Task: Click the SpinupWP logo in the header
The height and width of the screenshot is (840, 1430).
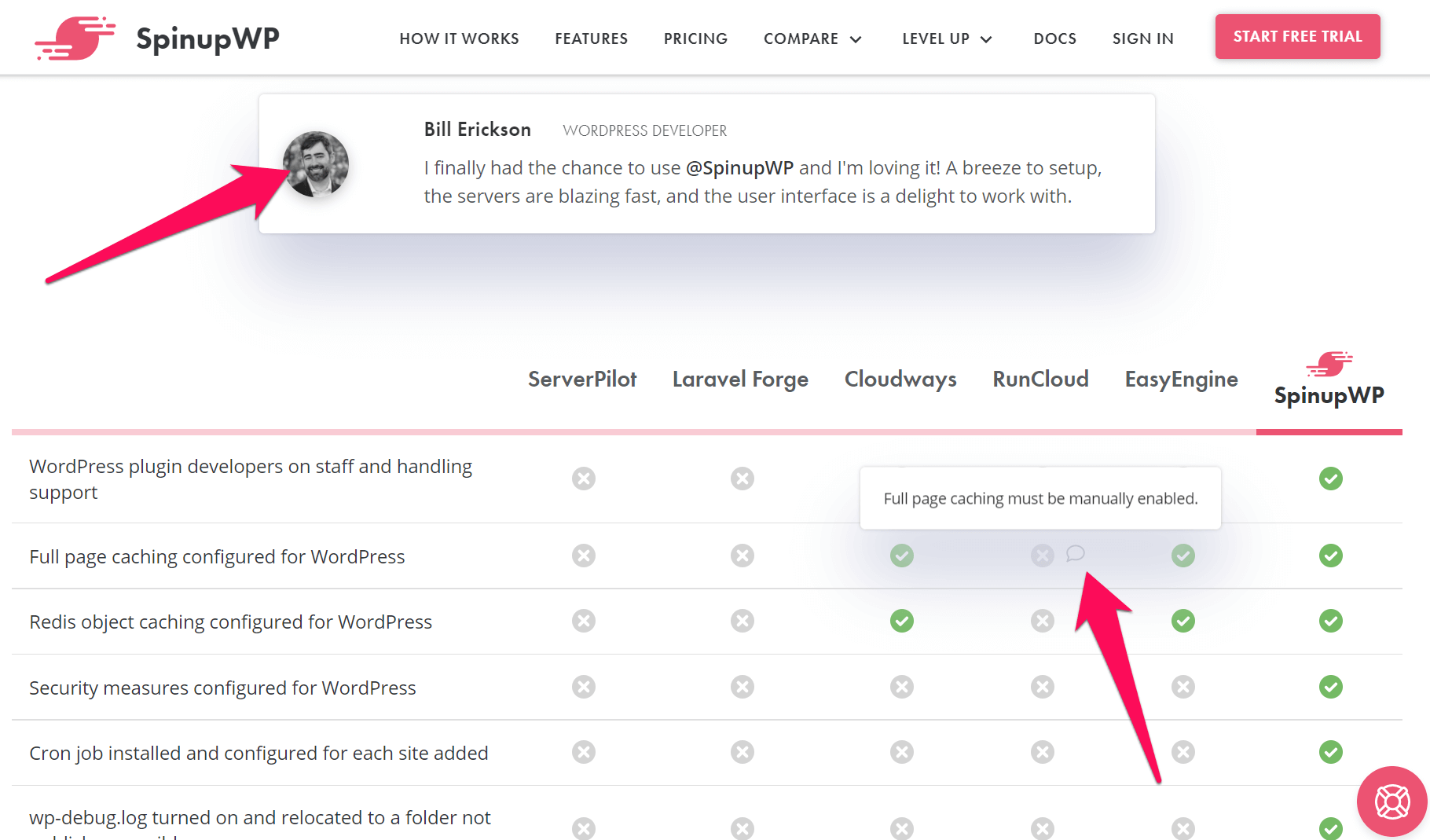Action: (157, 38)
